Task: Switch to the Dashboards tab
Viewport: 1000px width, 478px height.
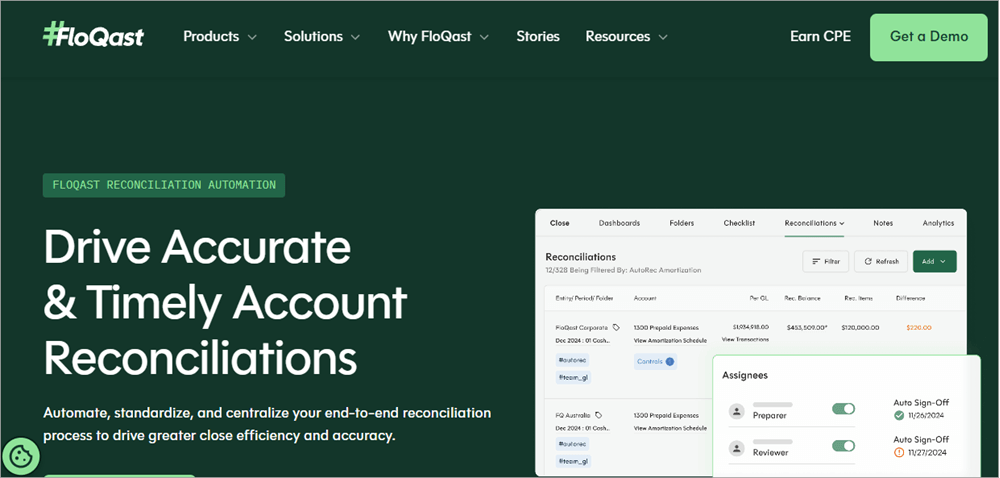Action: coord(619,223)
